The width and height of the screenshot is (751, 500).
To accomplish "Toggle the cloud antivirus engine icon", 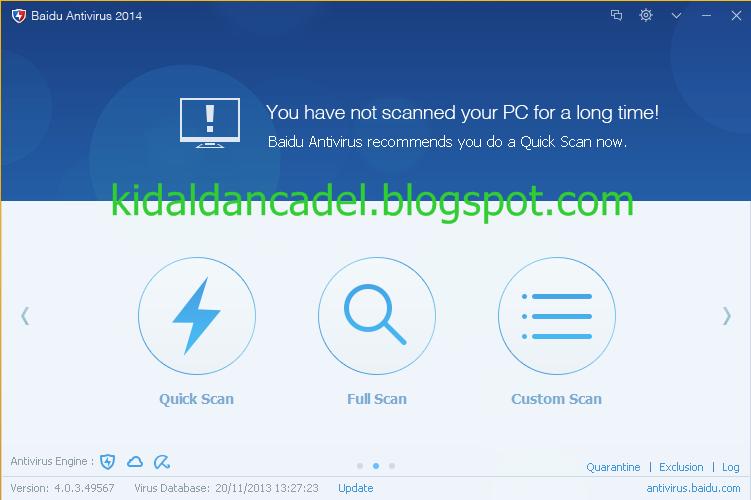I will 135,462.
